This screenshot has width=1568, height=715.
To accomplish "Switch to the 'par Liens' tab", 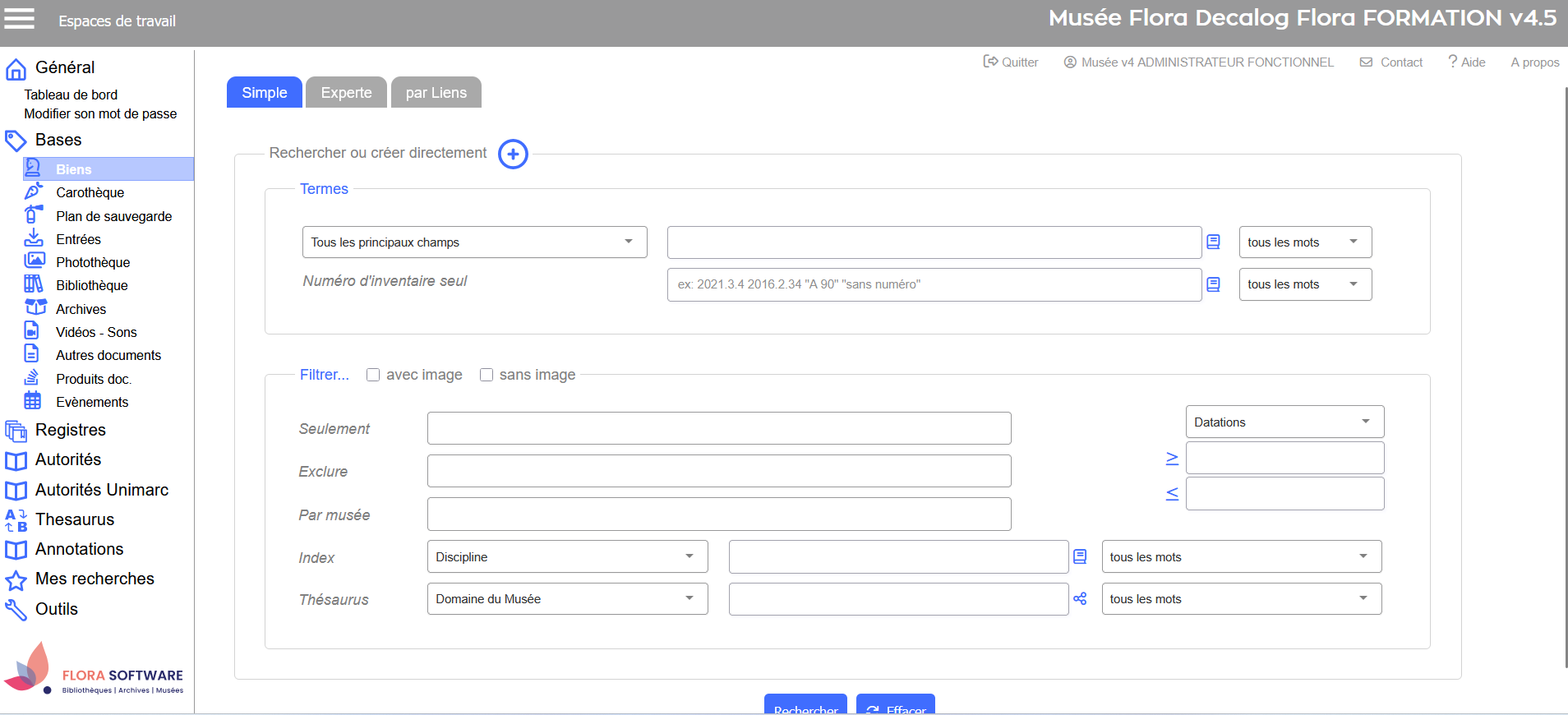I will click(436, 93).
